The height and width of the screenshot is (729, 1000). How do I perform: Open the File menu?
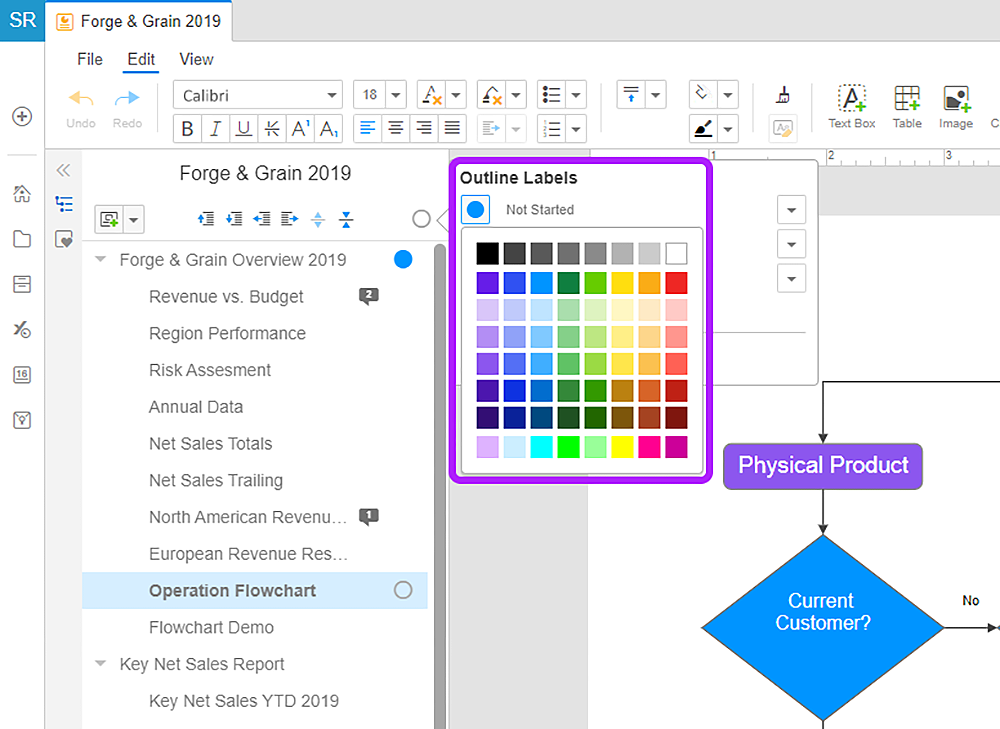point(89,60)
